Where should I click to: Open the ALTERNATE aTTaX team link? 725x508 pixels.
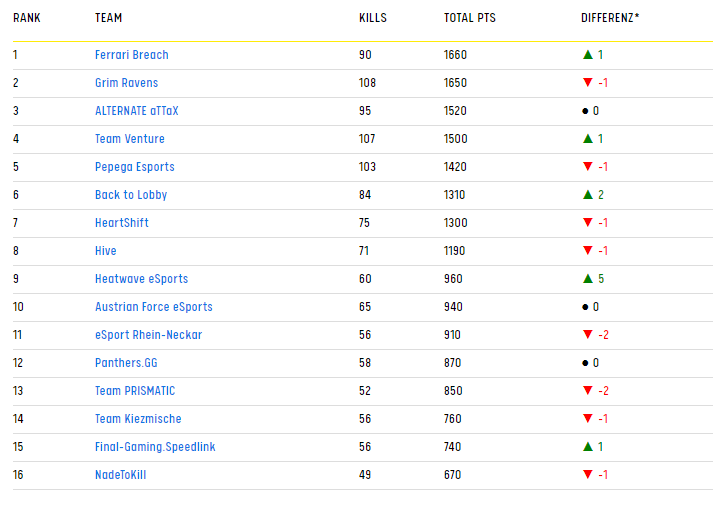pos(136,111)
